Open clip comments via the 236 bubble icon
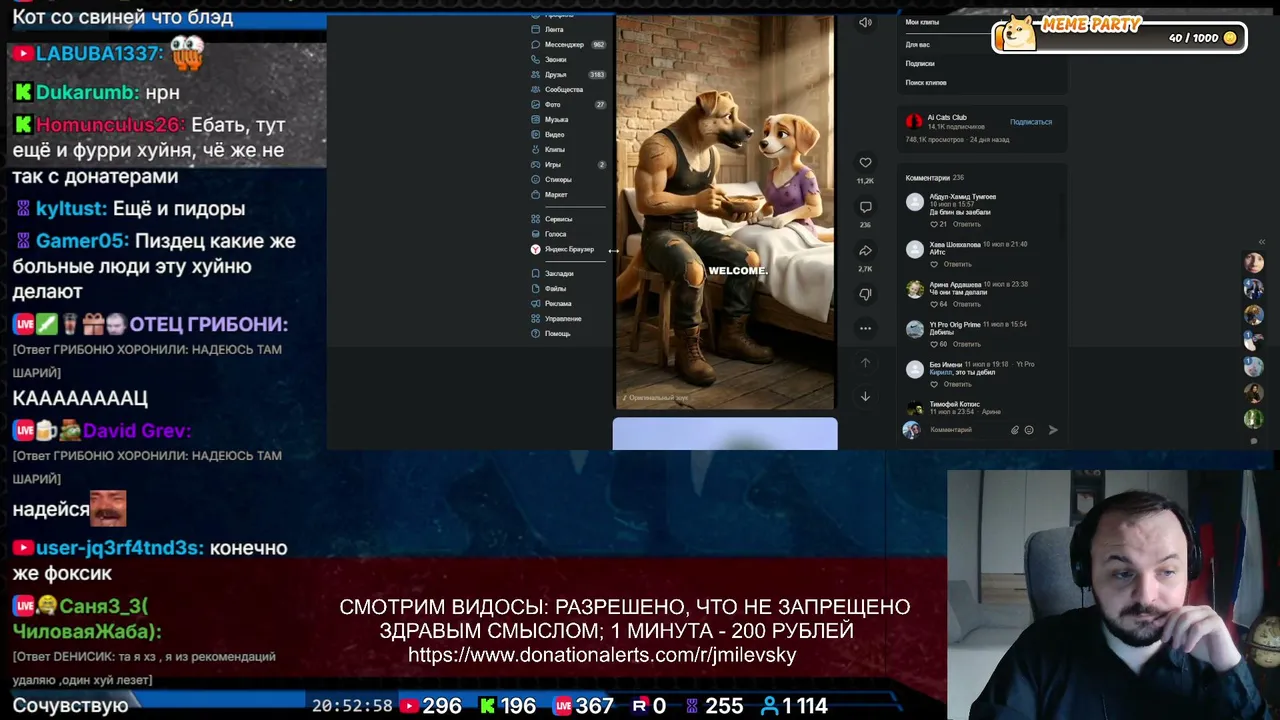Viewport: 1280px width, 720px height. (x=865, y=207)
